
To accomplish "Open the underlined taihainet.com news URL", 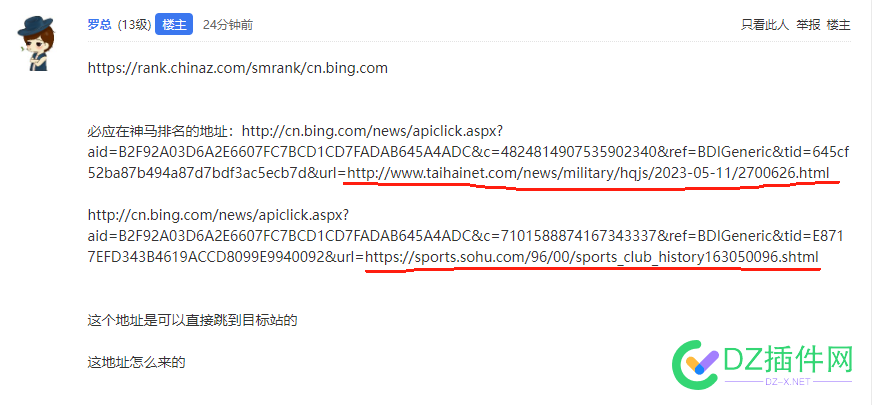I will click(588, 174).
